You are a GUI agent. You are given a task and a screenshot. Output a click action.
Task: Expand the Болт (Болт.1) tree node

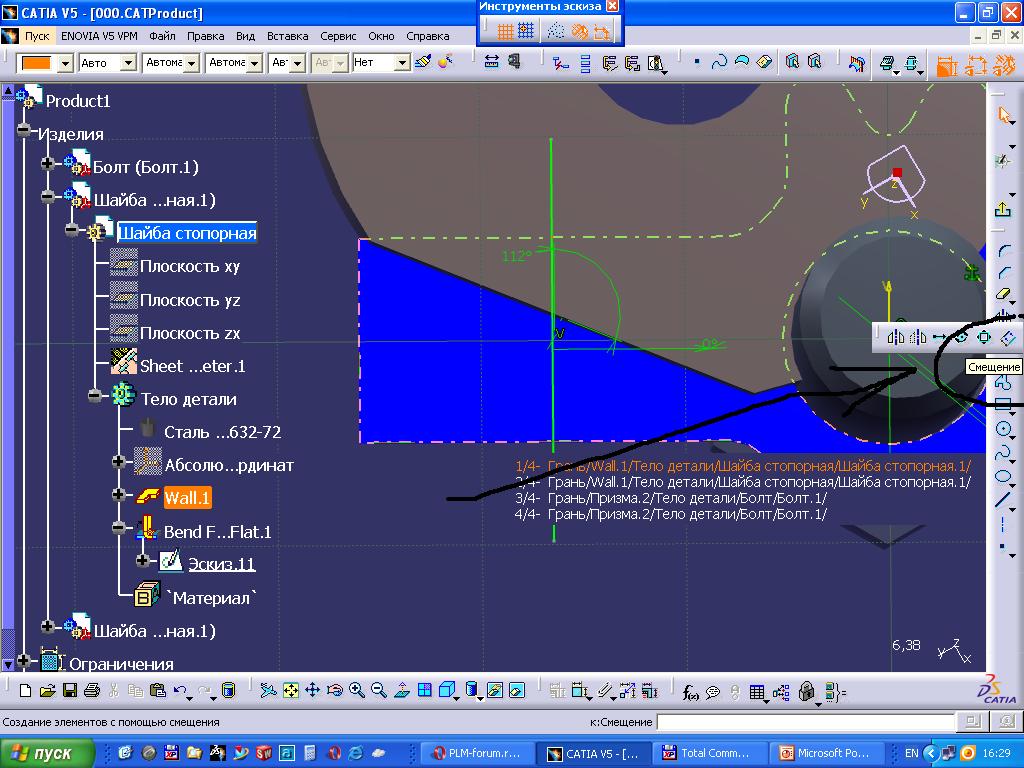pos(48,163)
